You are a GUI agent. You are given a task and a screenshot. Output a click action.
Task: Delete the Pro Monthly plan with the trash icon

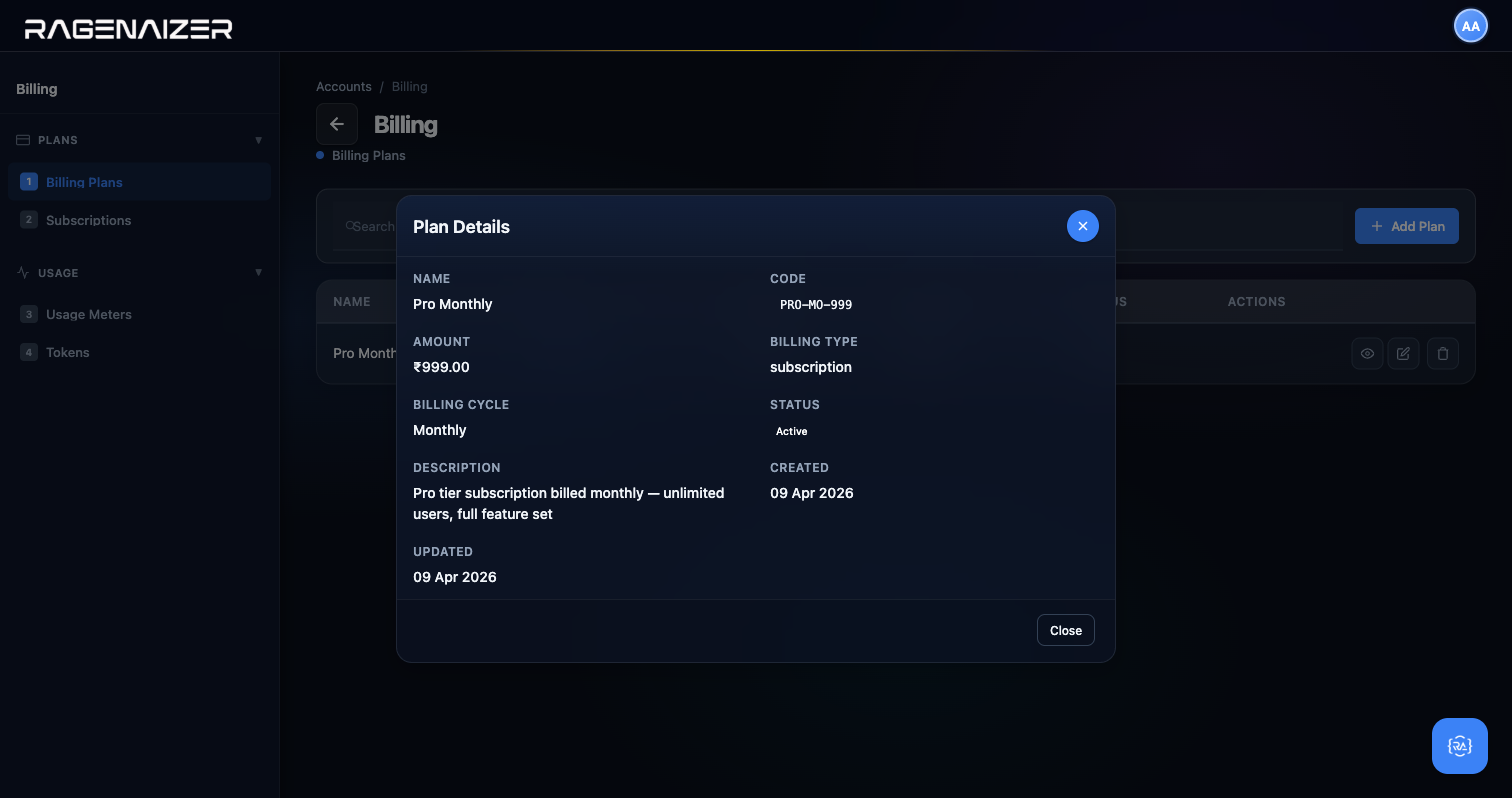(1443, 353)
